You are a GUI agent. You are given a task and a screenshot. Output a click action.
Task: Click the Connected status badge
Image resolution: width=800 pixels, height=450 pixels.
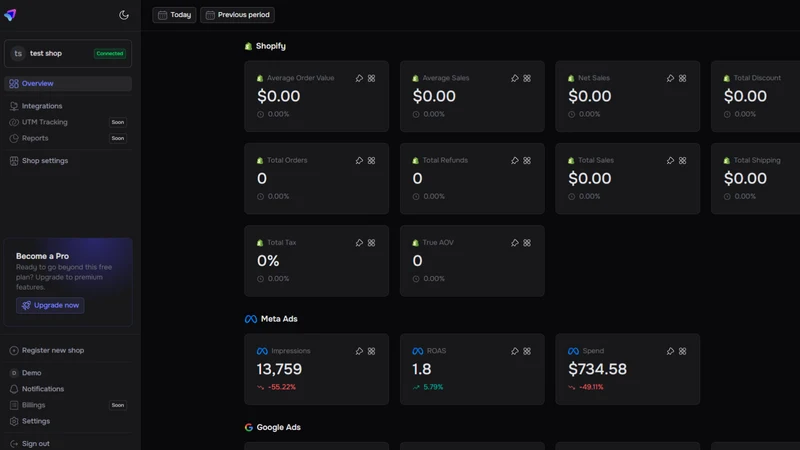coord(110,54)
